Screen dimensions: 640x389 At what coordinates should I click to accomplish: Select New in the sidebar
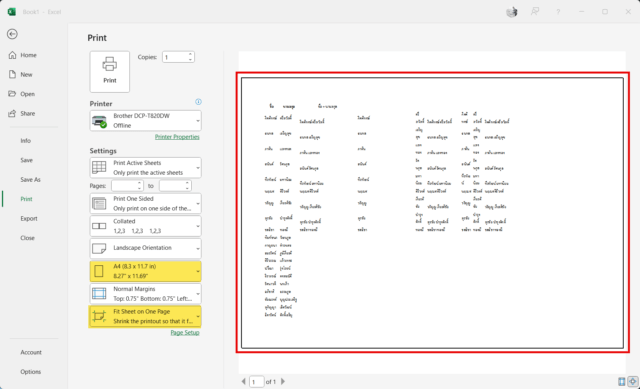pos(26,75)
